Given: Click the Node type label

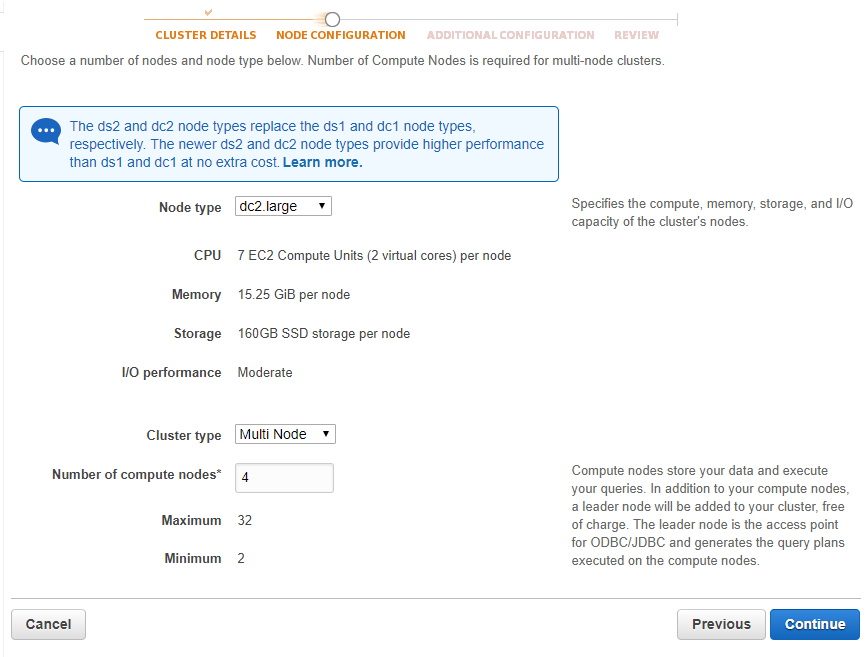Looking at the screenshot, I should click(x=190, y=208).
